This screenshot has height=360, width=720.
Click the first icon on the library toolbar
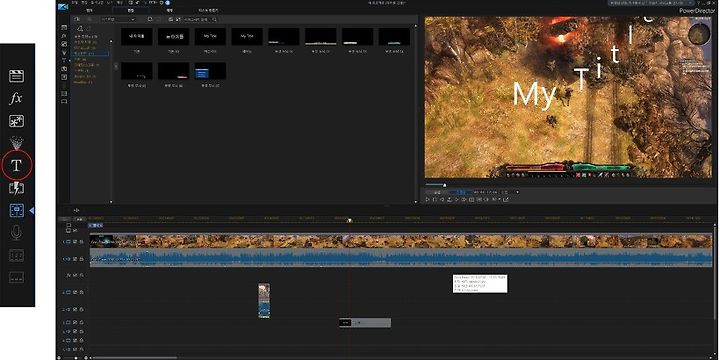(77, 19)
